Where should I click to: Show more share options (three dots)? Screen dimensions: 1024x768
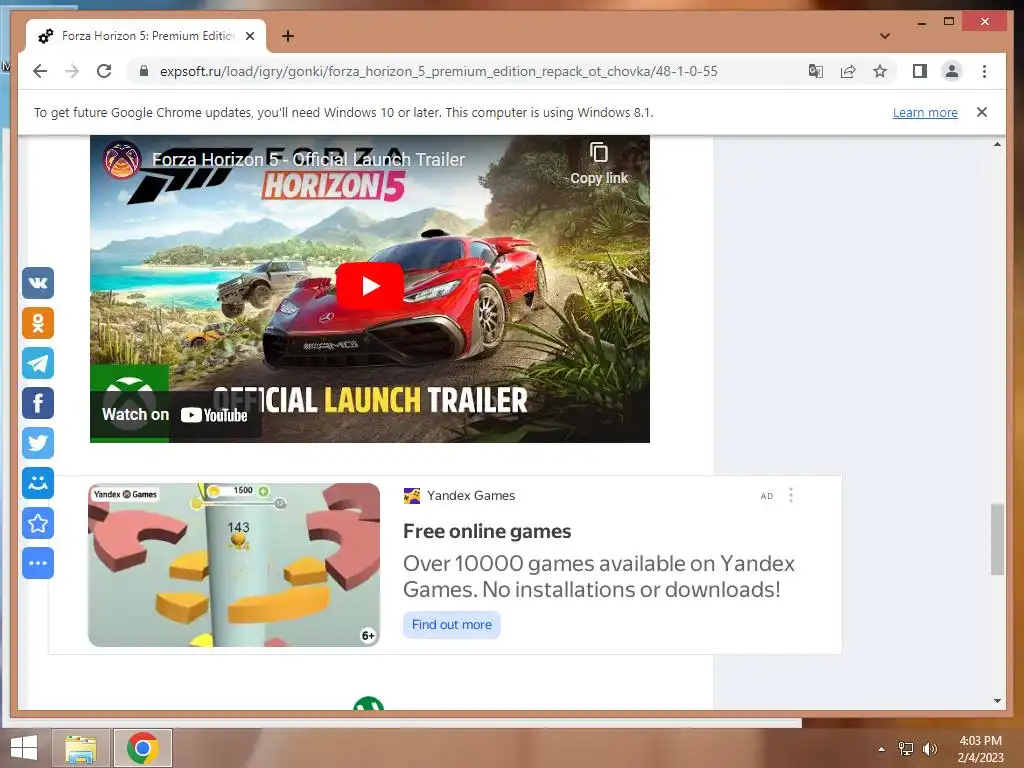pyautogui.click(x=38, y=563)
